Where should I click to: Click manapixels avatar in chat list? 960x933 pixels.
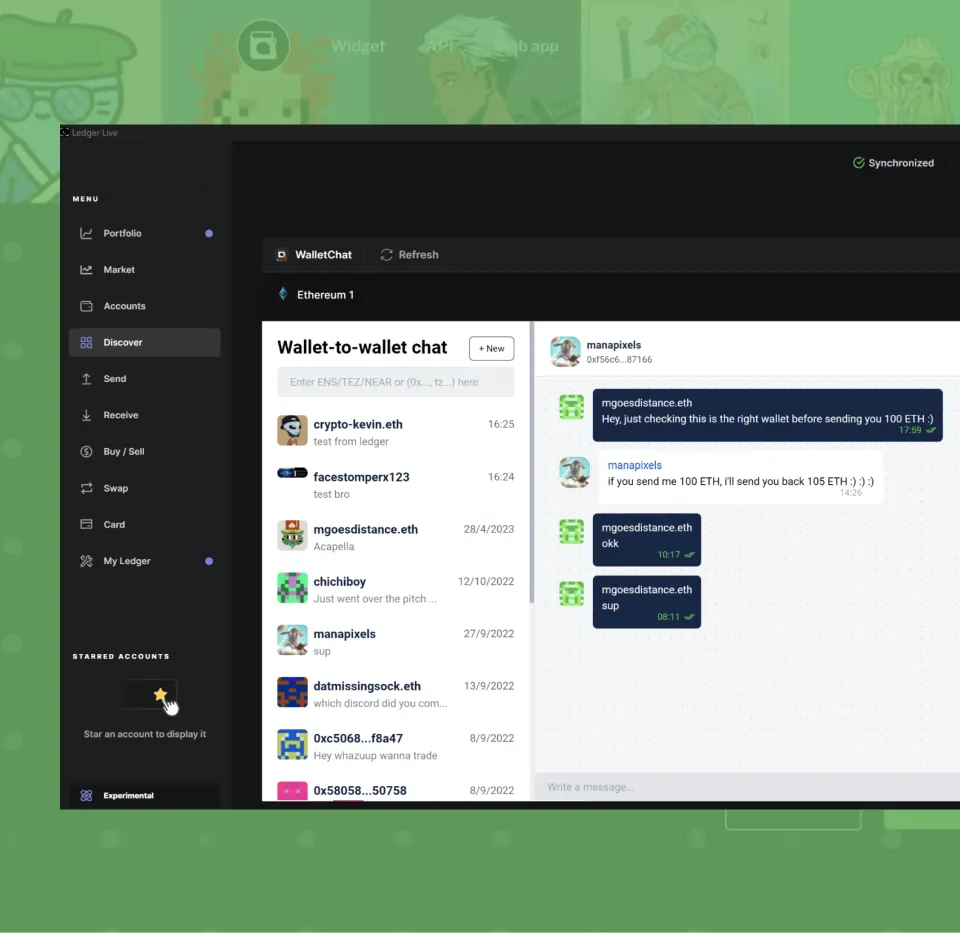click(293, 640)
